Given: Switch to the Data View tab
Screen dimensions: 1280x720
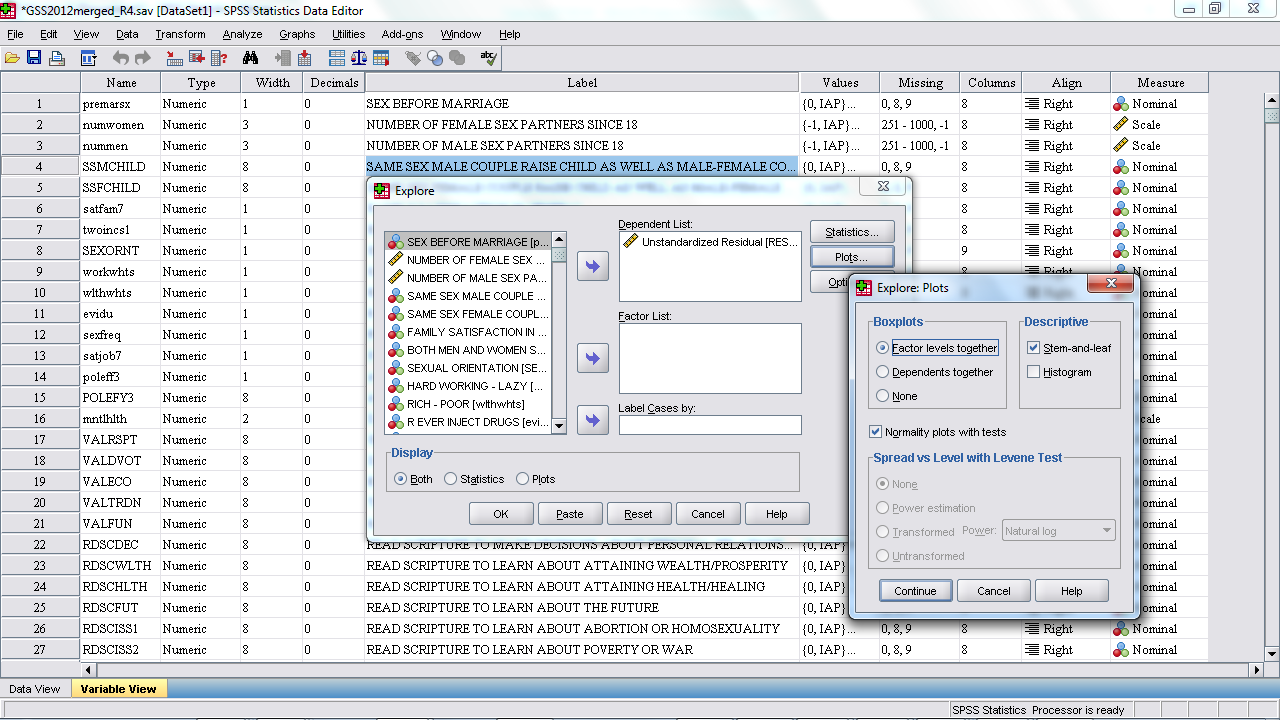Looking at the screenshot, I should pos(34,689).
